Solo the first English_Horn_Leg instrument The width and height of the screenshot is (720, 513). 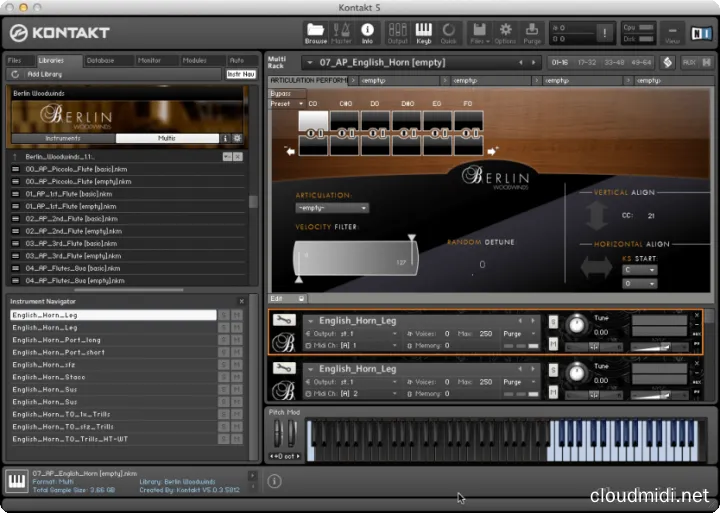(553, 322)
